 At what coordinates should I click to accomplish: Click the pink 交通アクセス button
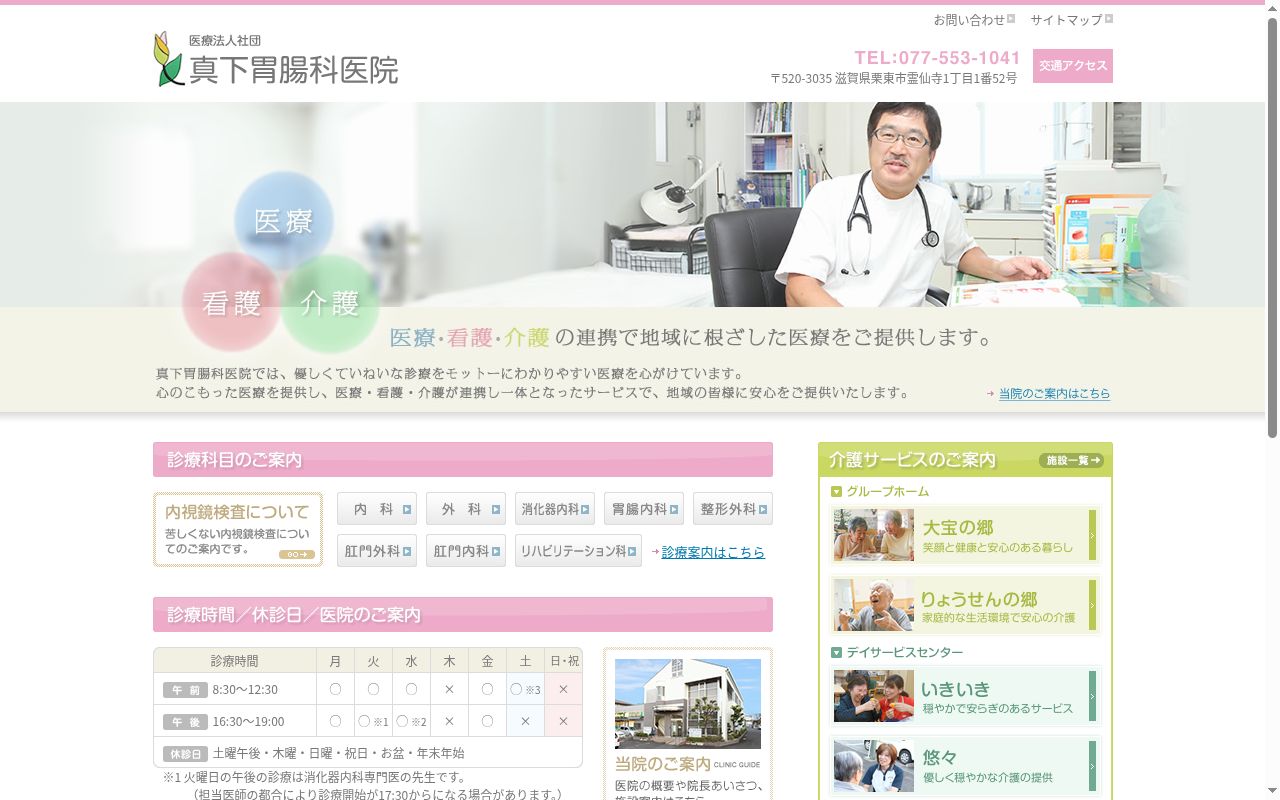tap(1073, 66)
